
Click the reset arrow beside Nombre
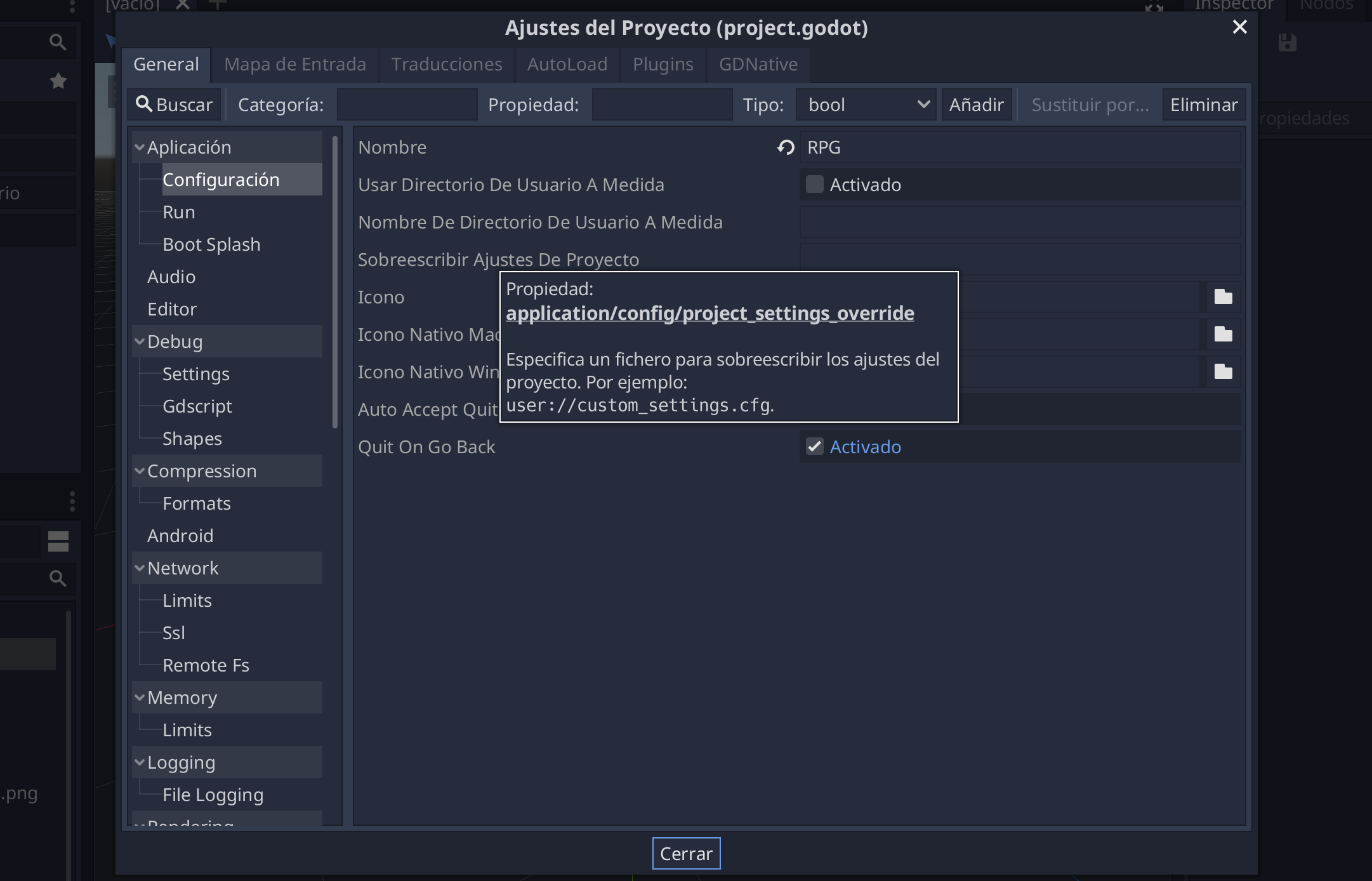[786, 147]
